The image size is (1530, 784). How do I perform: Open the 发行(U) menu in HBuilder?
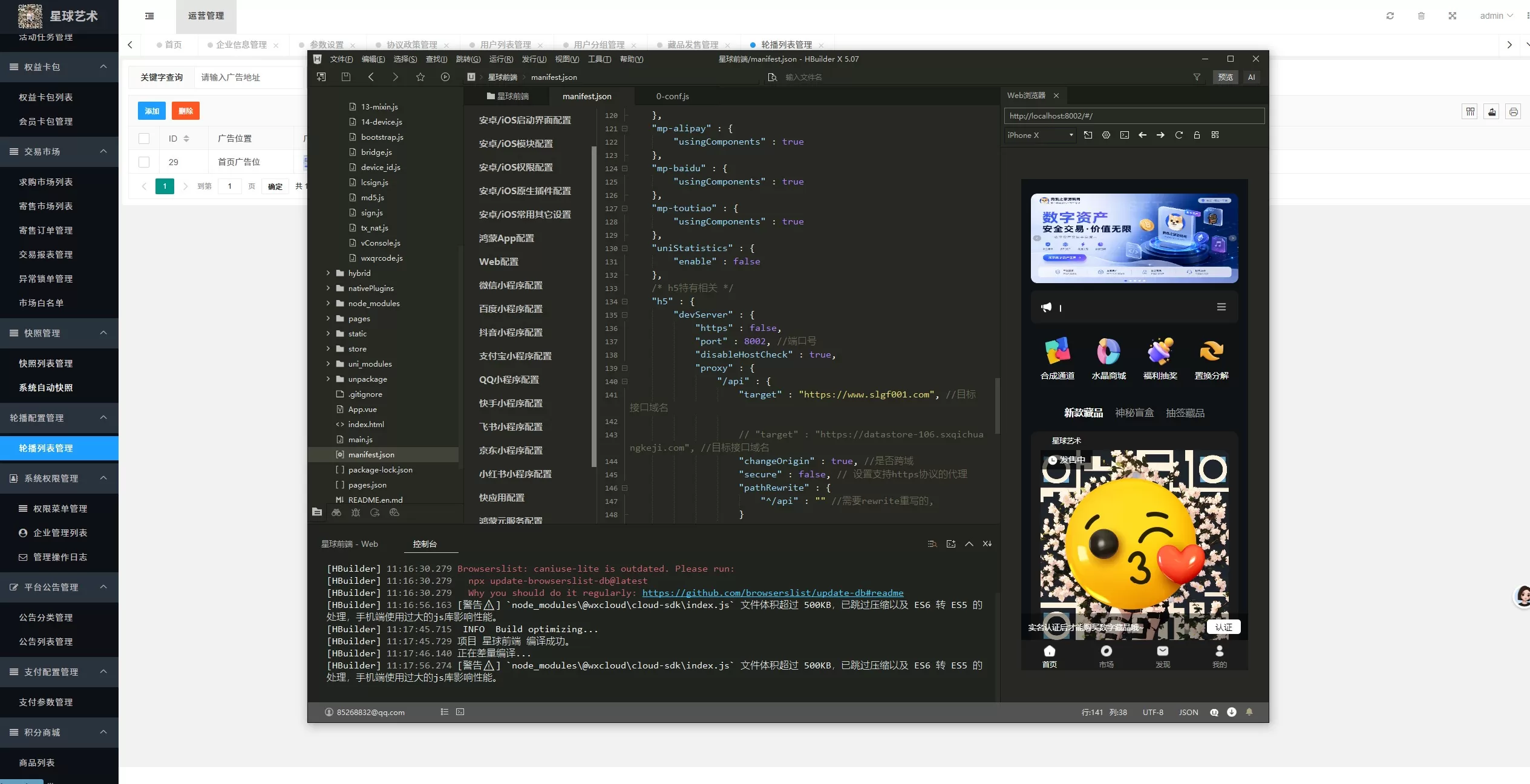tap(534, 59)
